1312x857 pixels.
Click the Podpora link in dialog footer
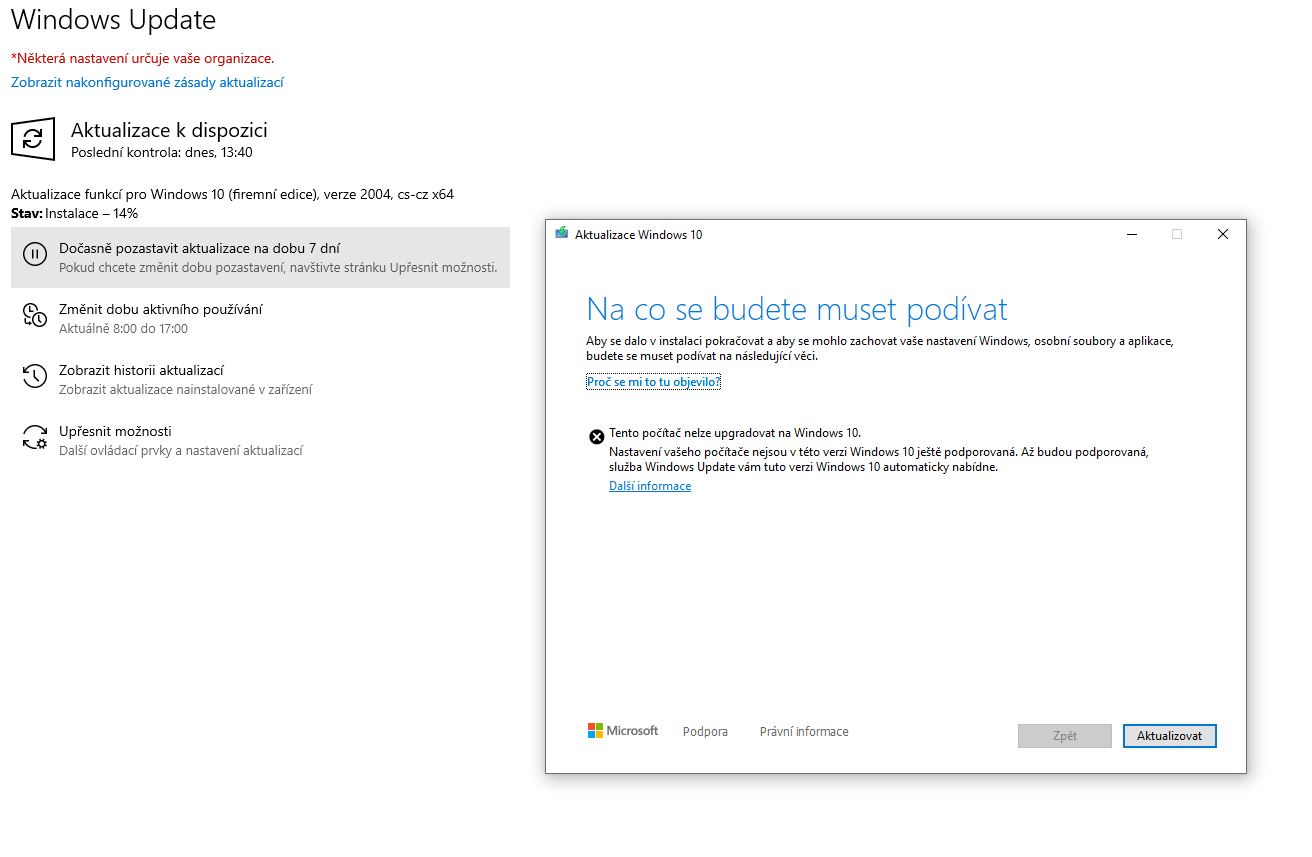(705, 732)
